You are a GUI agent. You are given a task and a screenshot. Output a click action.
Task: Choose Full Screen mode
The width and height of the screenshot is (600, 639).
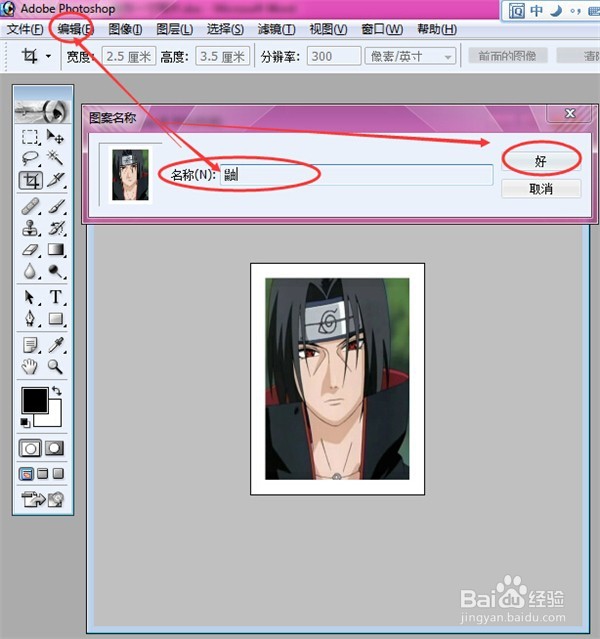pos(58,474)
